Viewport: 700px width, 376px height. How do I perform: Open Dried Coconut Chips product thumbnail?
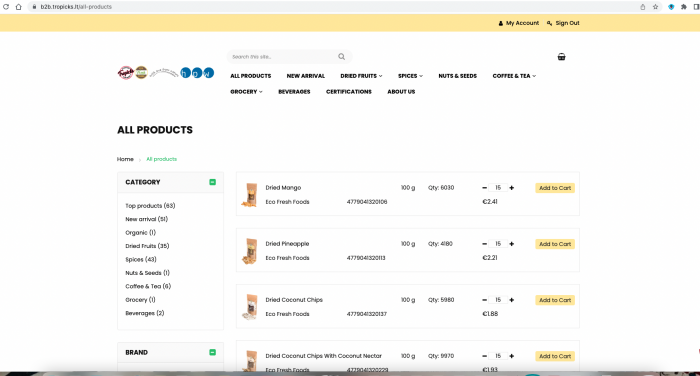(x=250, y=307)
